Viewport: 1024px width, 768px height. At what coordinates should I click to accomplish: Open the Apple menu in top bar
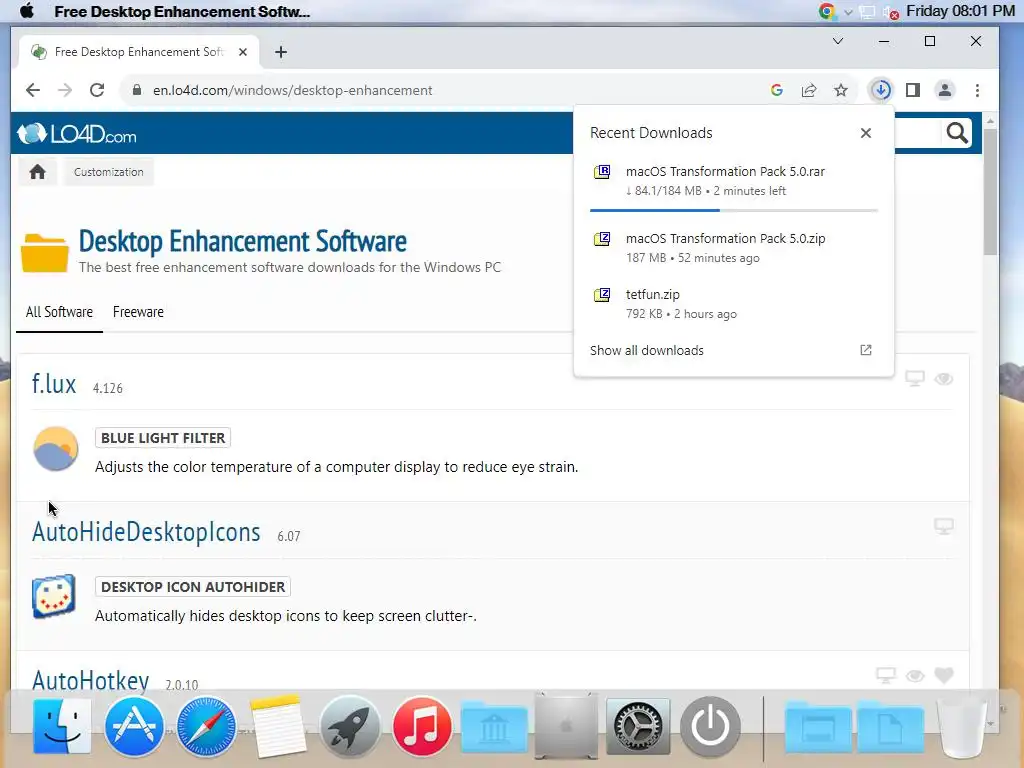(x=27, y=11)
